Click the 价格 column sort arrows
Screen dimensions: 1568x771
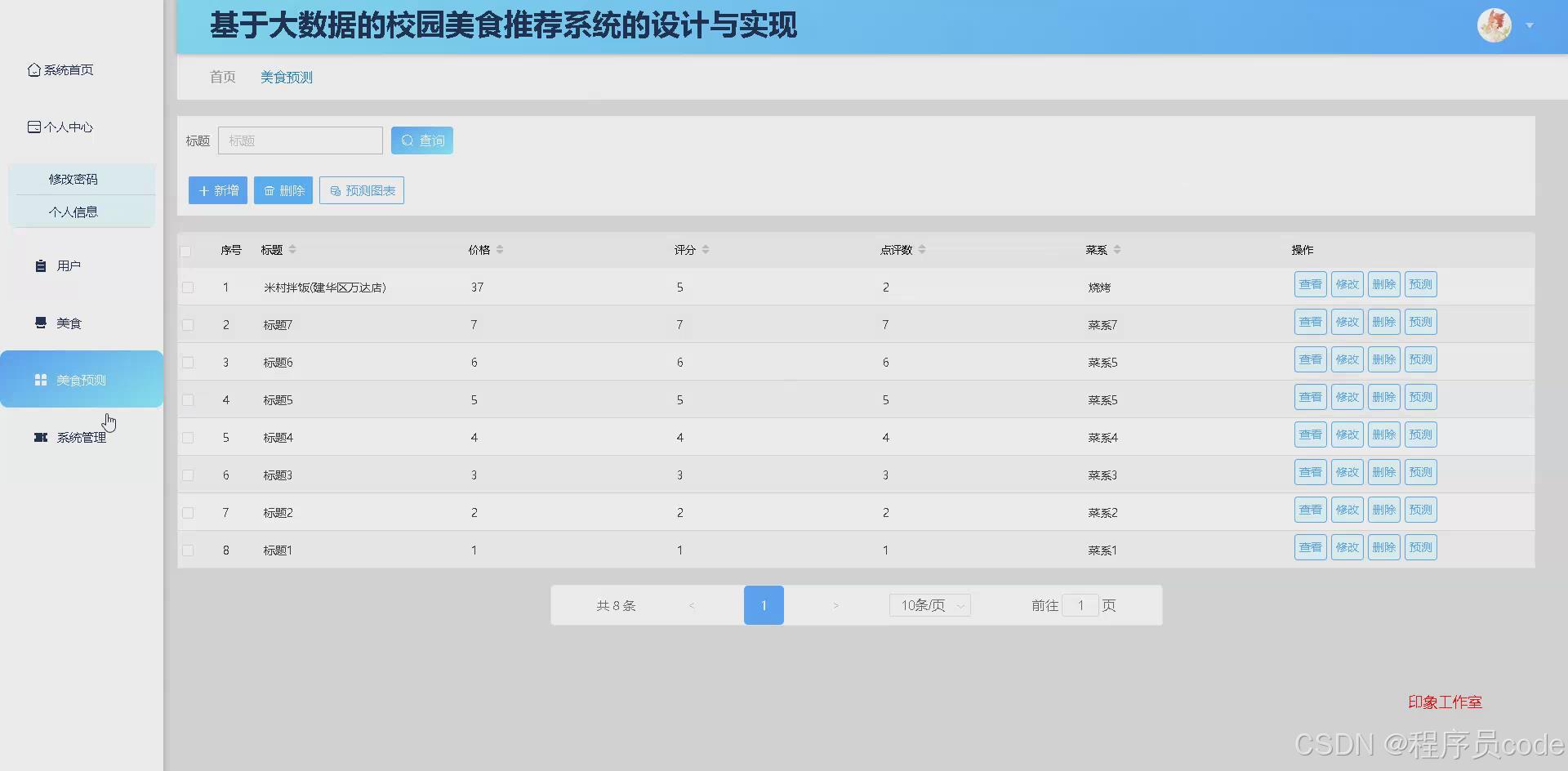tap(501, 250)
